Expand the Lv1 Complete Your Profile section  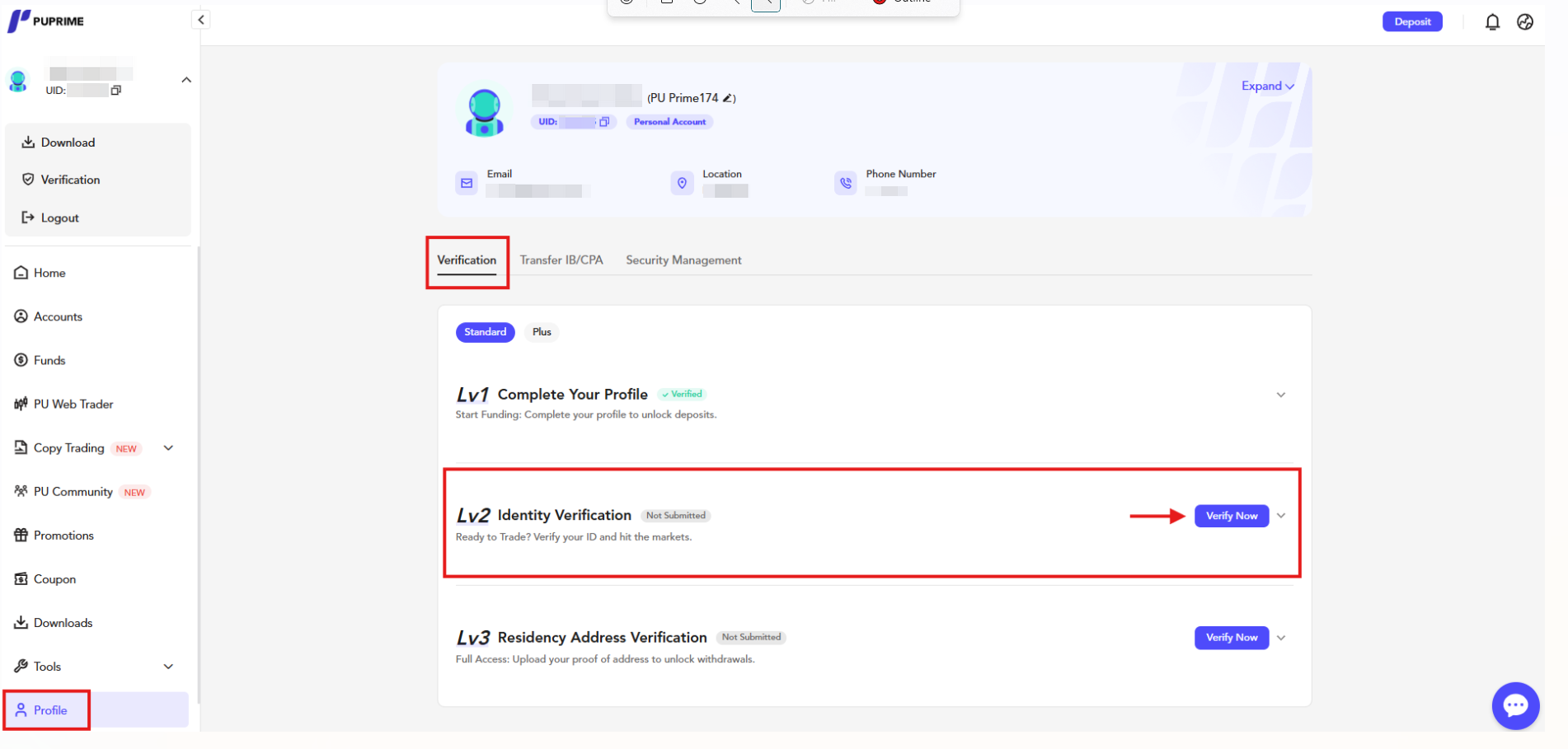[1281, 395]
